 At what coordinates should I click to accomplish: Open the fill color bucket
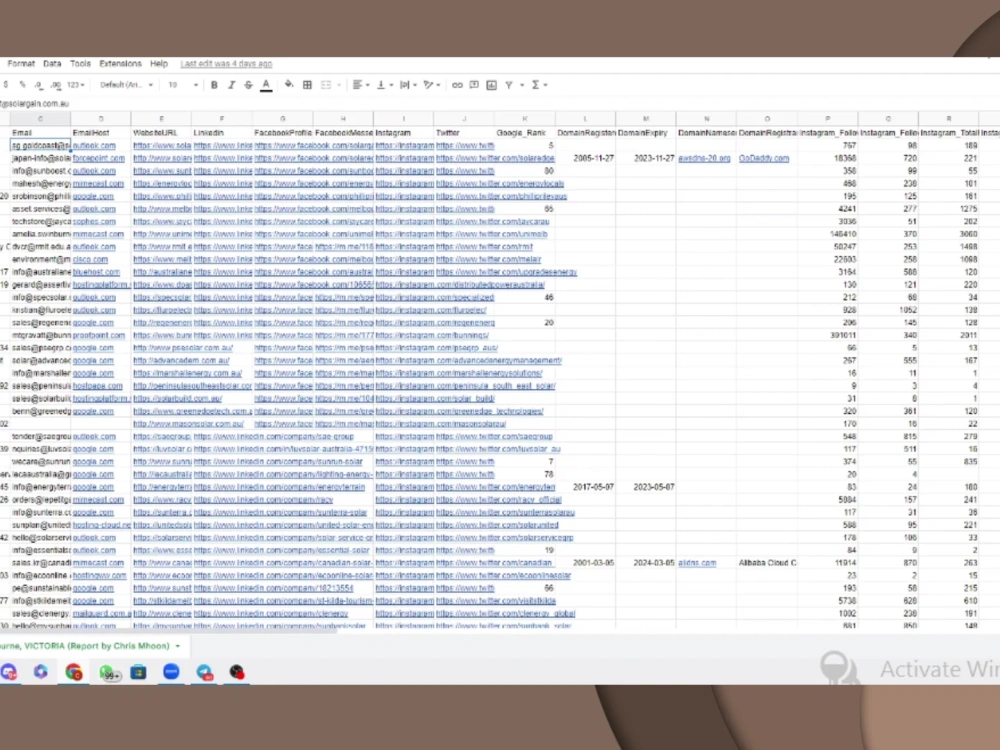289,85
